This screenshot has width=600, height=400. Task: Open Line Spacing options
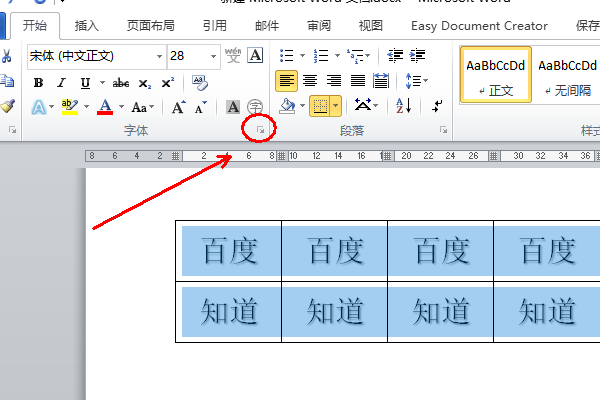[x=416, y=81]
